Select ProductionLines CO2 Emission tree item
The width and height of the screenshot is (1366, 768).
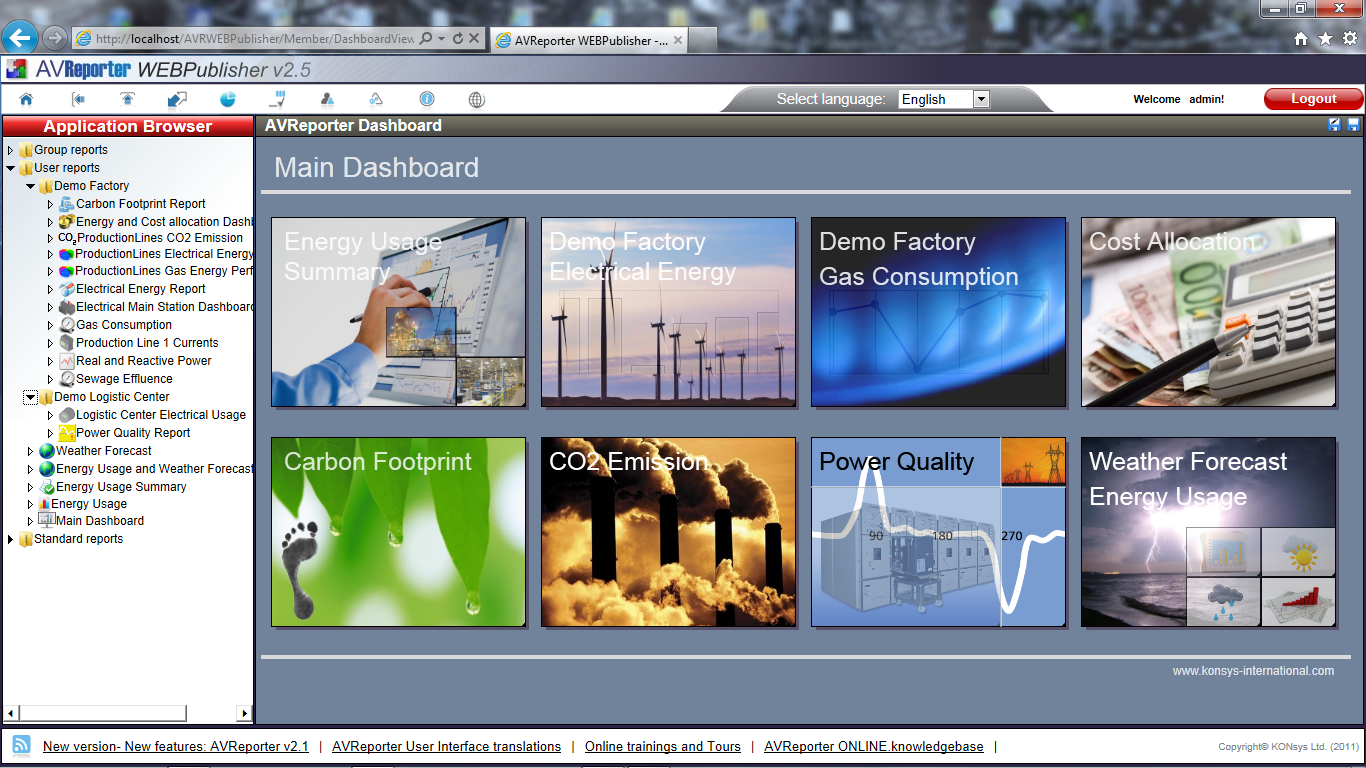160,238
